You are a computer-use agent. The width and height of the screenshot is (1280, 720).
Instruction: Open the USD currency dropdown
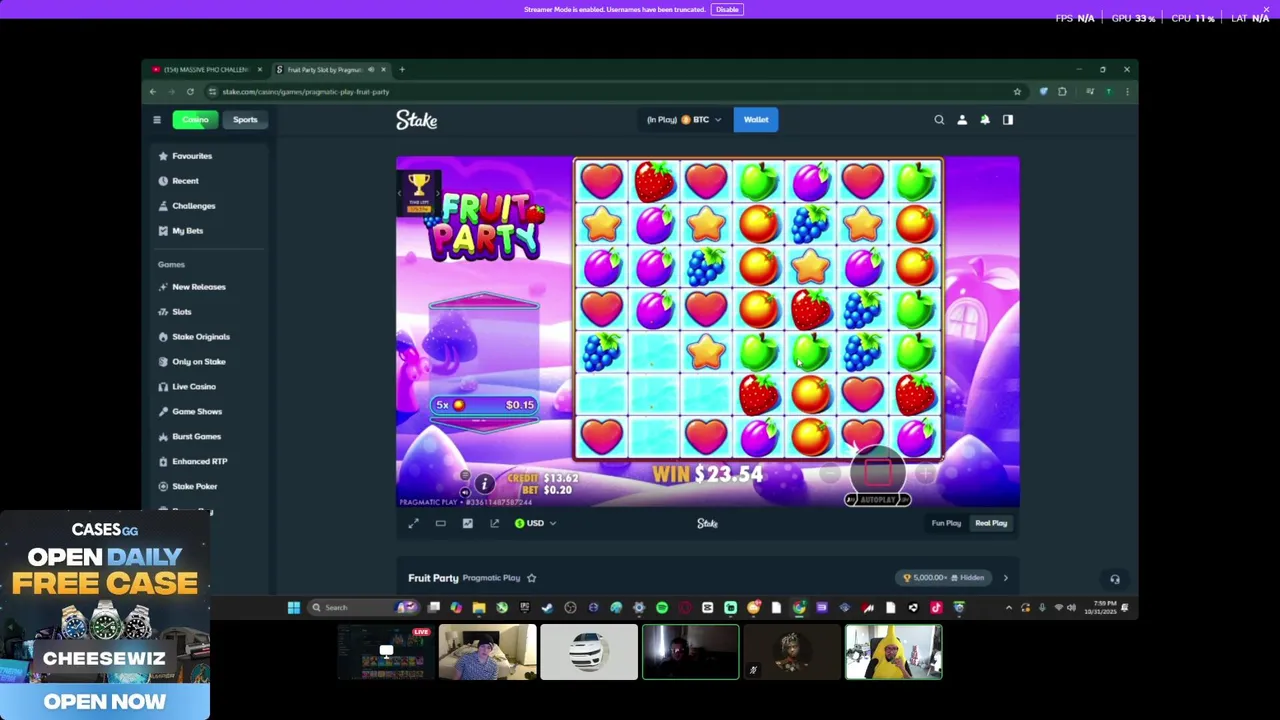pyautogui.click(x=536, y=523)
